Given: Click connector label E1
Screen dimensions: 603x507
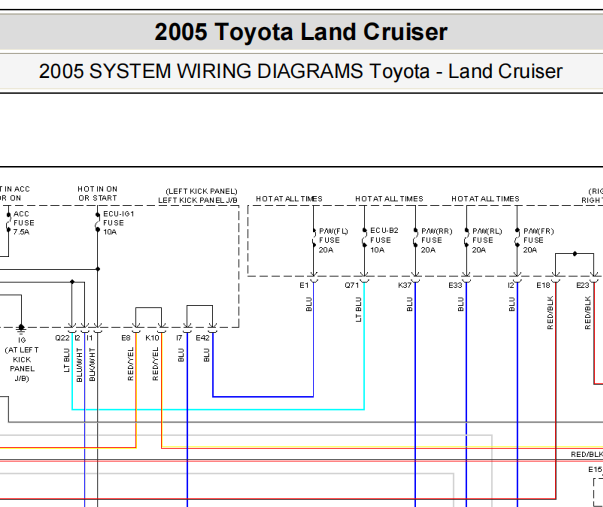Looking at the screenshot, I should 304,285.
